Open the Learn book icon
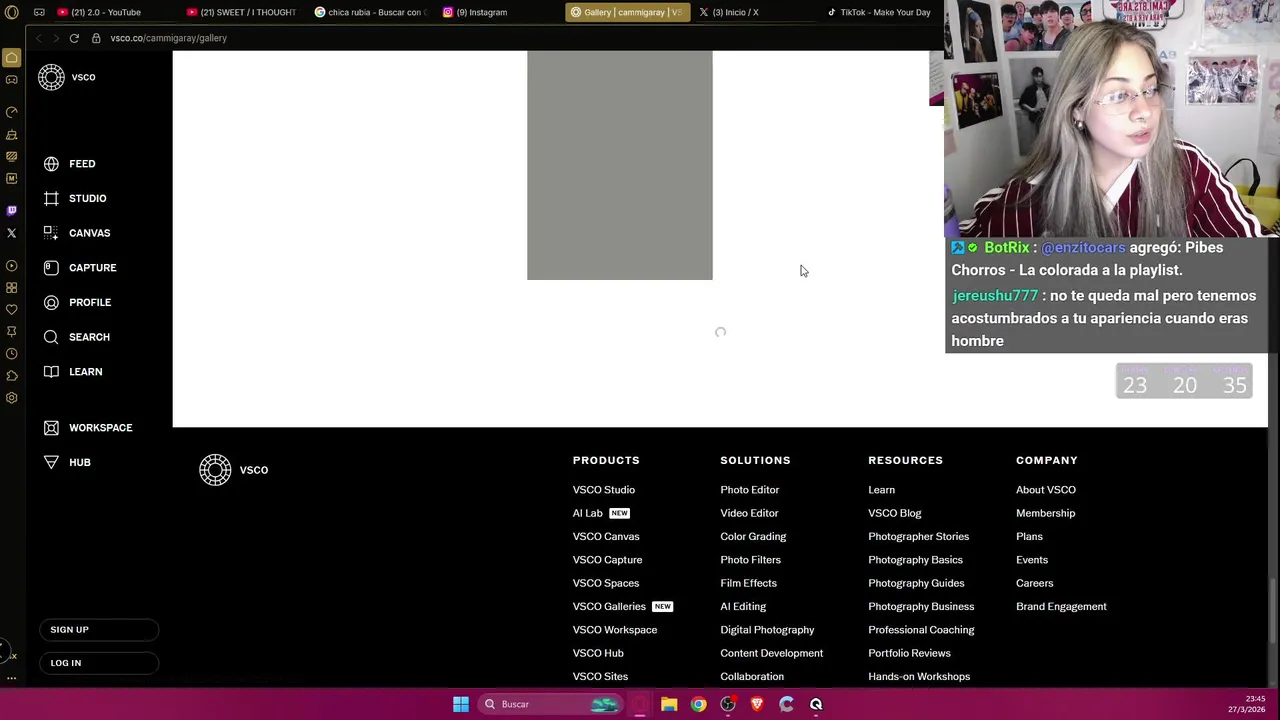The width and height of the screenshot is (1280, 720). click(51, 372)
